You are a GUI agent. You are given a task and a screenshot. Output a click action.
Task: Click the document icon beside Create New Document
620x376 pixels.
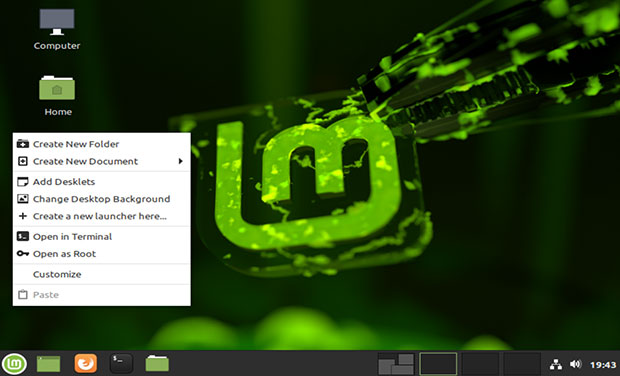coord(23,161)
